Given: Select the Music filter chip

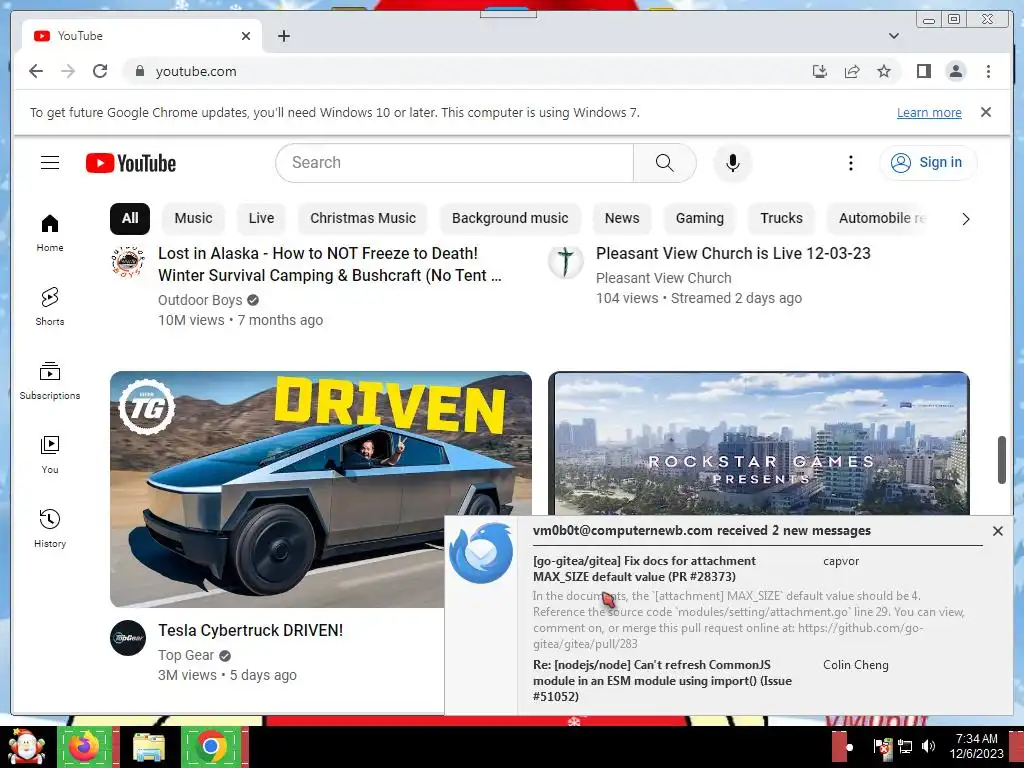Looking at the screenshot, I should [193, 218].
